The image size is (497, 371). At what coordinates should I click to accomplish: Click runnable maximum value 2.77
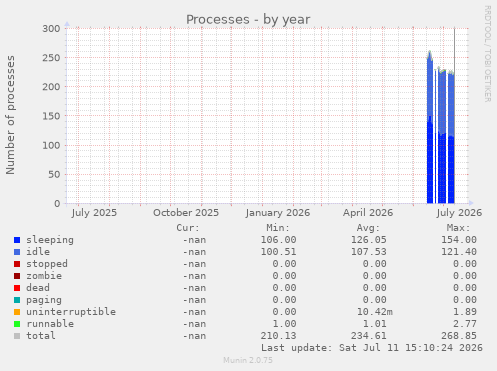point(465,324)
